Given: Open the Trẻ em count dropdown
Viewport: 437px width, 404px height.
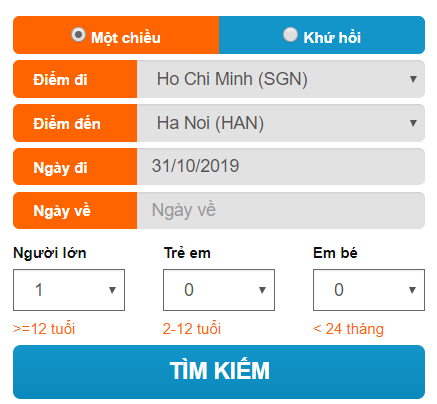Looking at the screenshot, I should pos(219,290).
